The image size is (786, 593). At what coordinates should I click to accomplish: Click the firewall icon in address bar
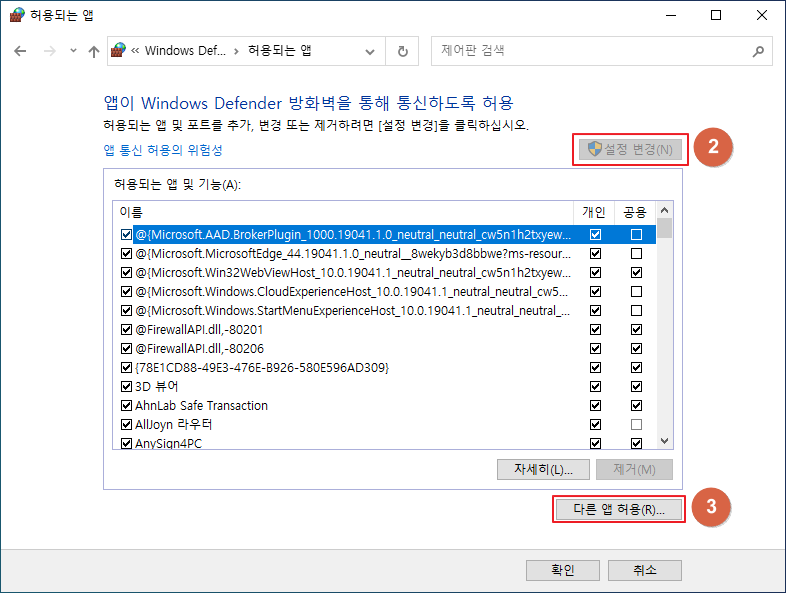(x=118, y=50)
